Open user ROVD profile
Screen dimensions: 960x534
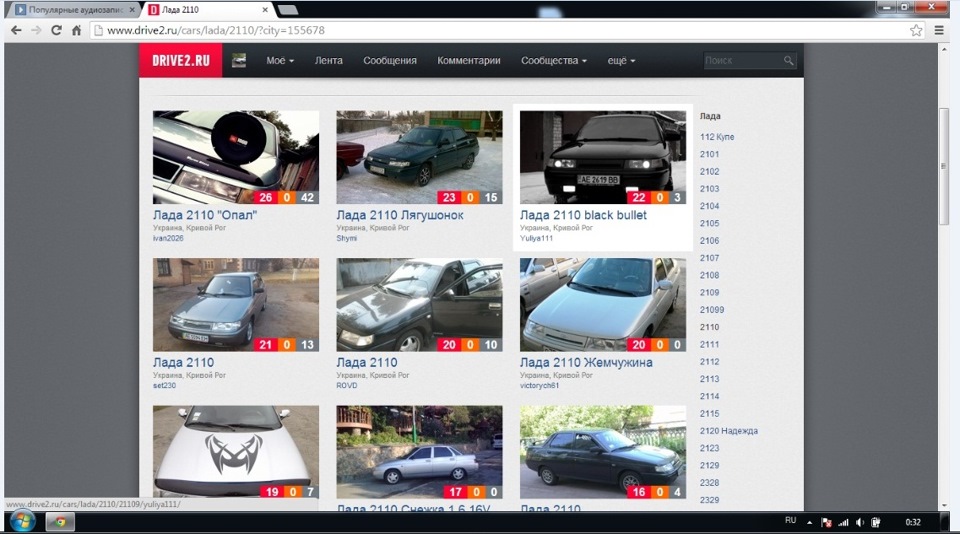pyautogui.click(x=347, y=385)
